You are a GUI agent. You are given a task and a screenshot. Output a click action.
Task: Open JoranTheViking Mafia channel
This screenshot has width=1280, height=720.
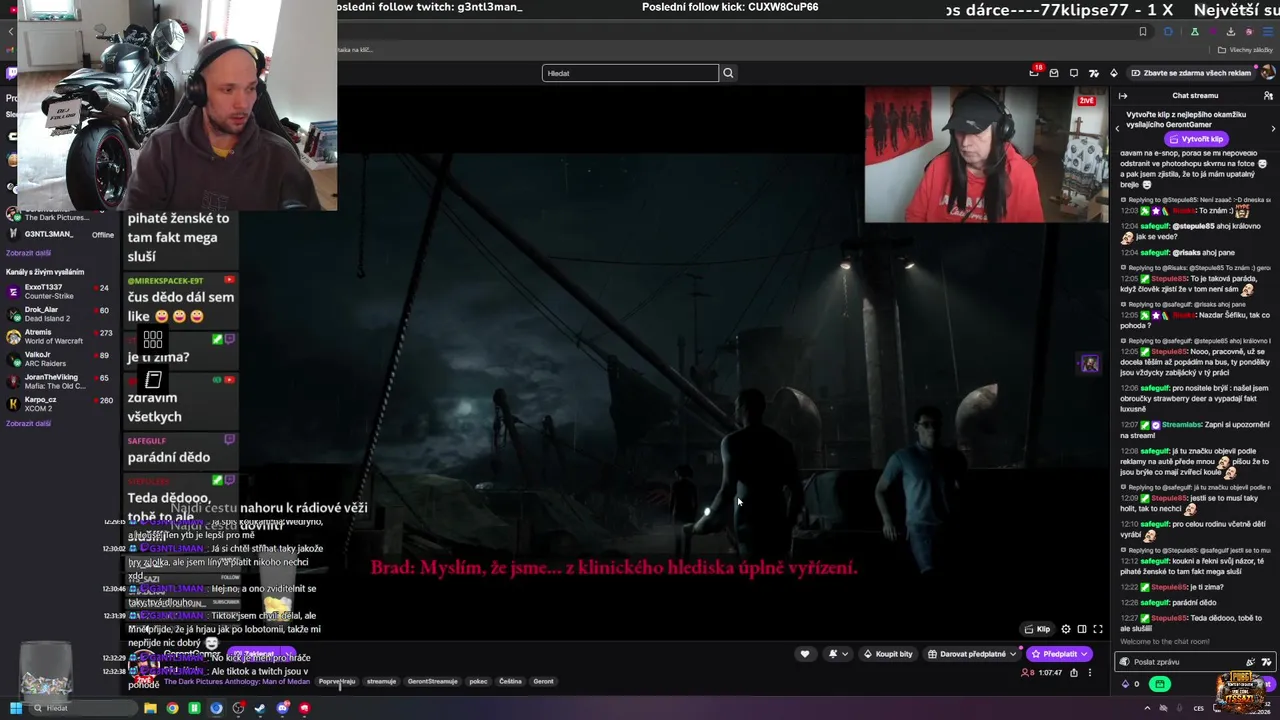coord(60,382)
